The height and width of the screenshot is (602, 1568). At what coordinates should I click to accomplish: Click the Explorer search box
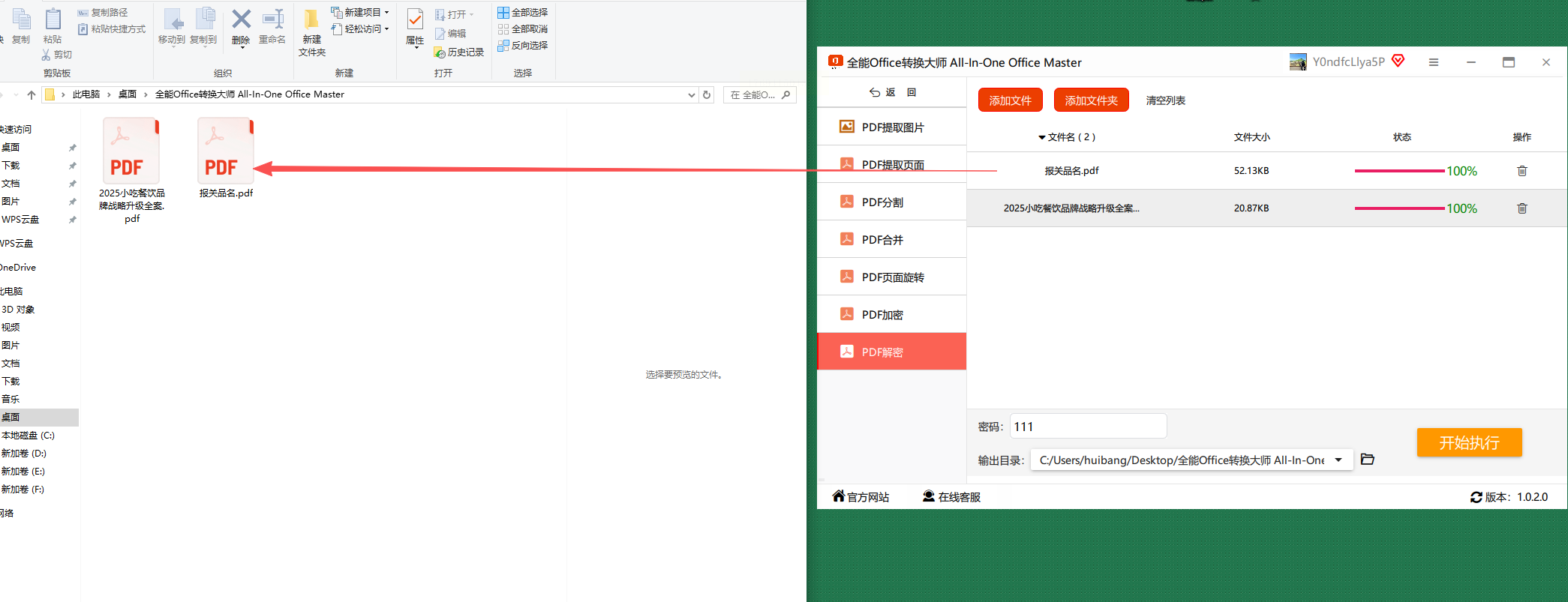tap(759, 95)
